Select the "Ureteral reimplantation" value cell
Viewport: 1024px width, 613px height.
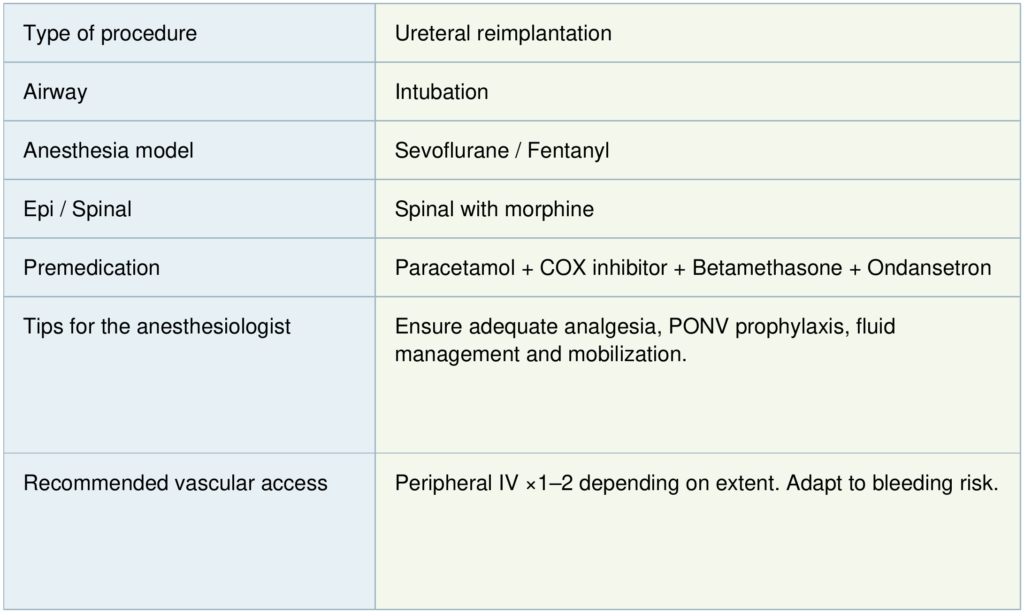503,33
